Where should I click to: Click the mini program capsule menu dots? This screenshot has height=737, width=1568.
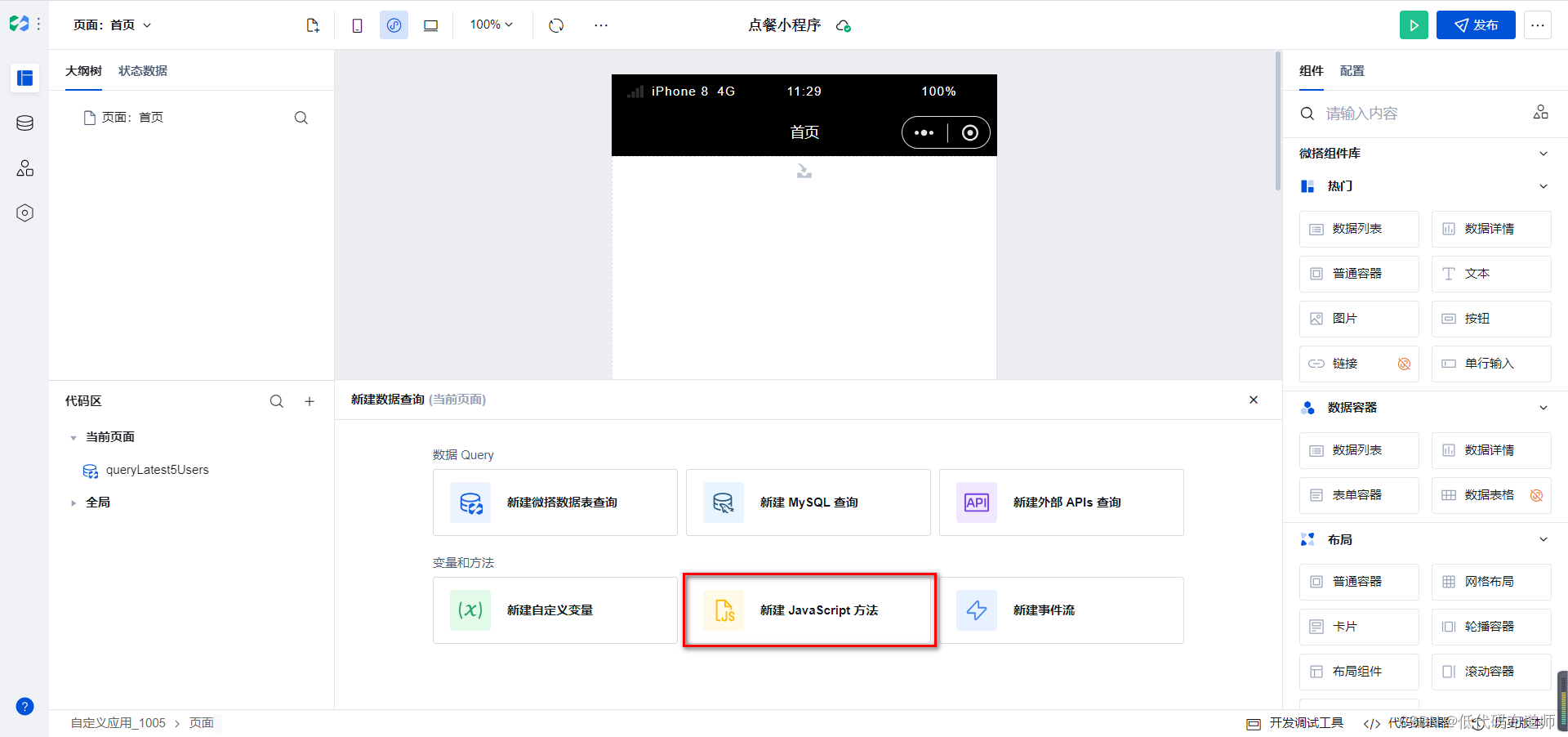click(x=924, y=132)
